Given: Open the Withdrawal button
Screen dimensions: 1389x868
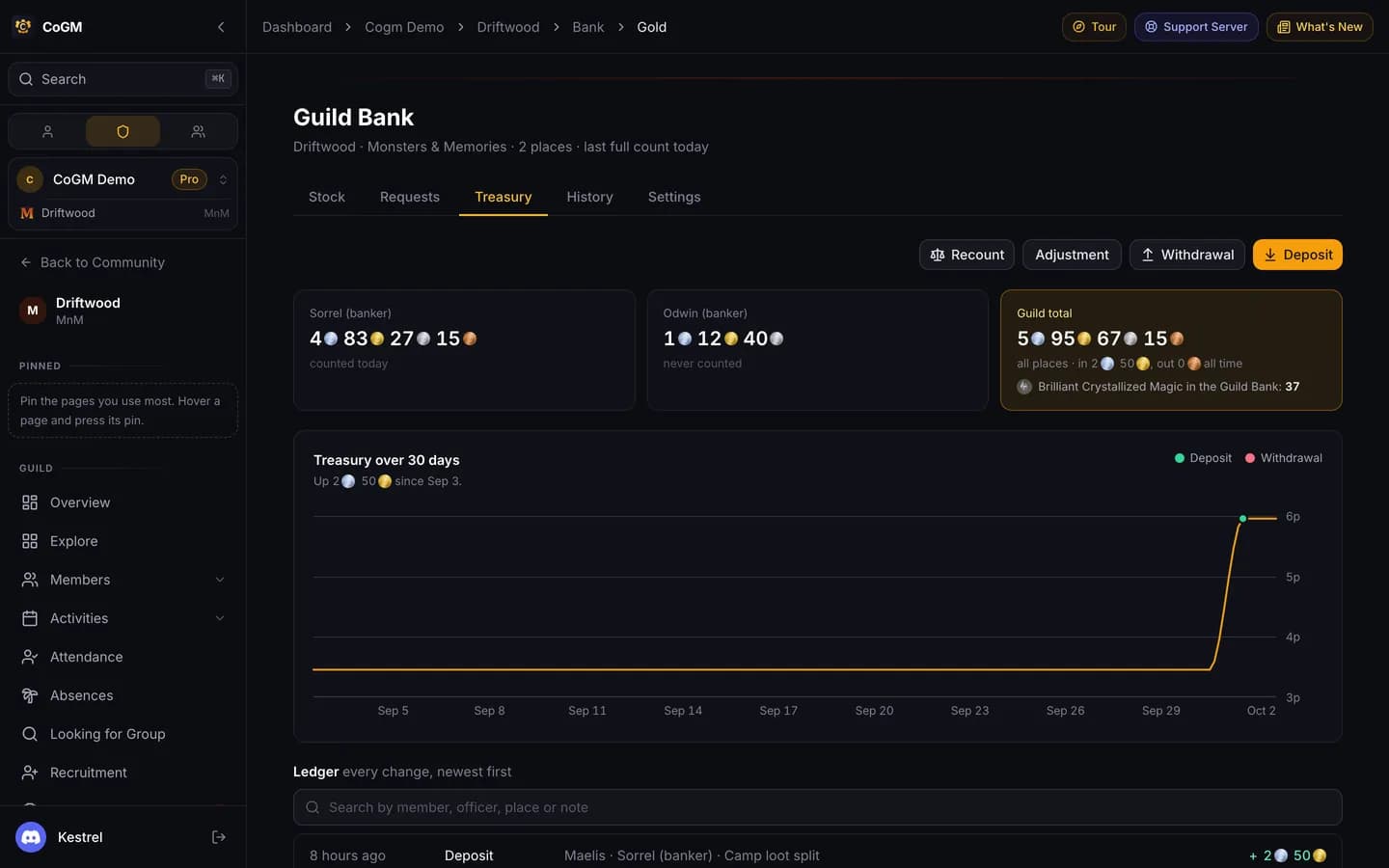Looking at the screenshot, I should pyautogui.click(x=1187, y=255).
